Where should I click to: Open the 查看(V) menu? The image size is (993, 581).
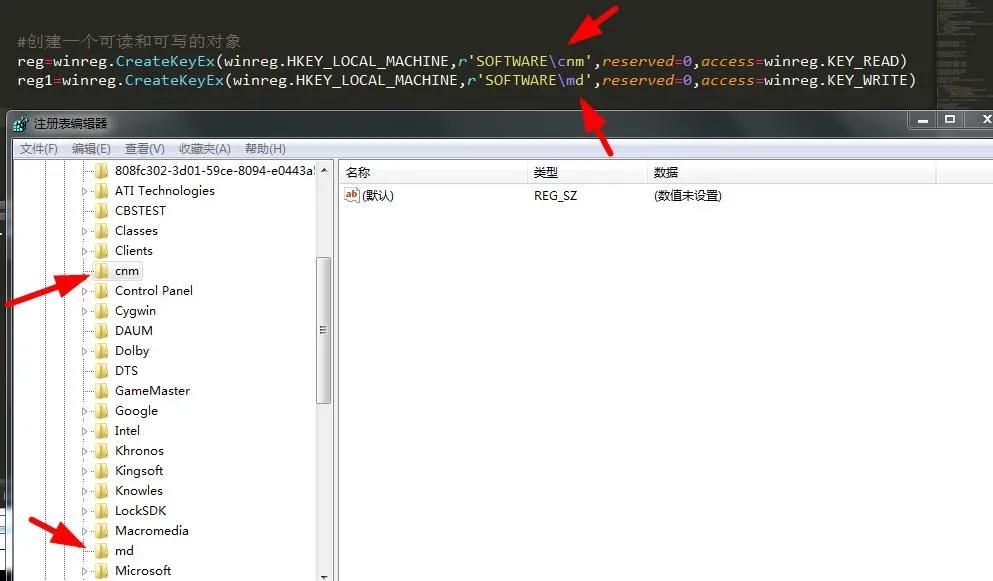click(x=144, y=148)
